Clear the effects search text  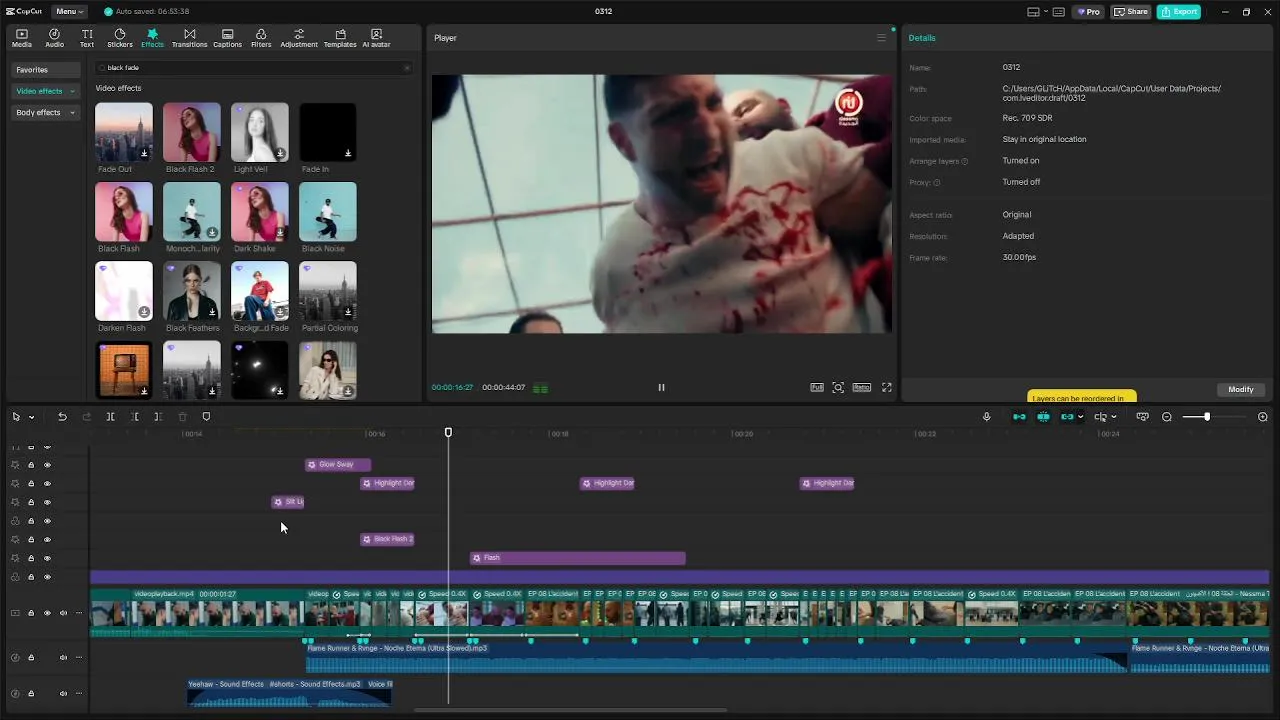[x=407, y=68]
